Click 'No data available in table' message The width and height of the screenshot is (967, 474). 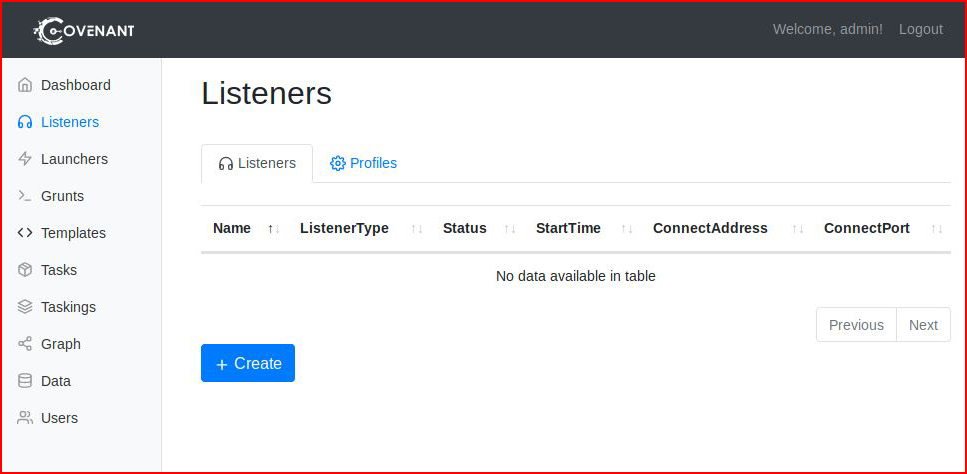point(575,276)
